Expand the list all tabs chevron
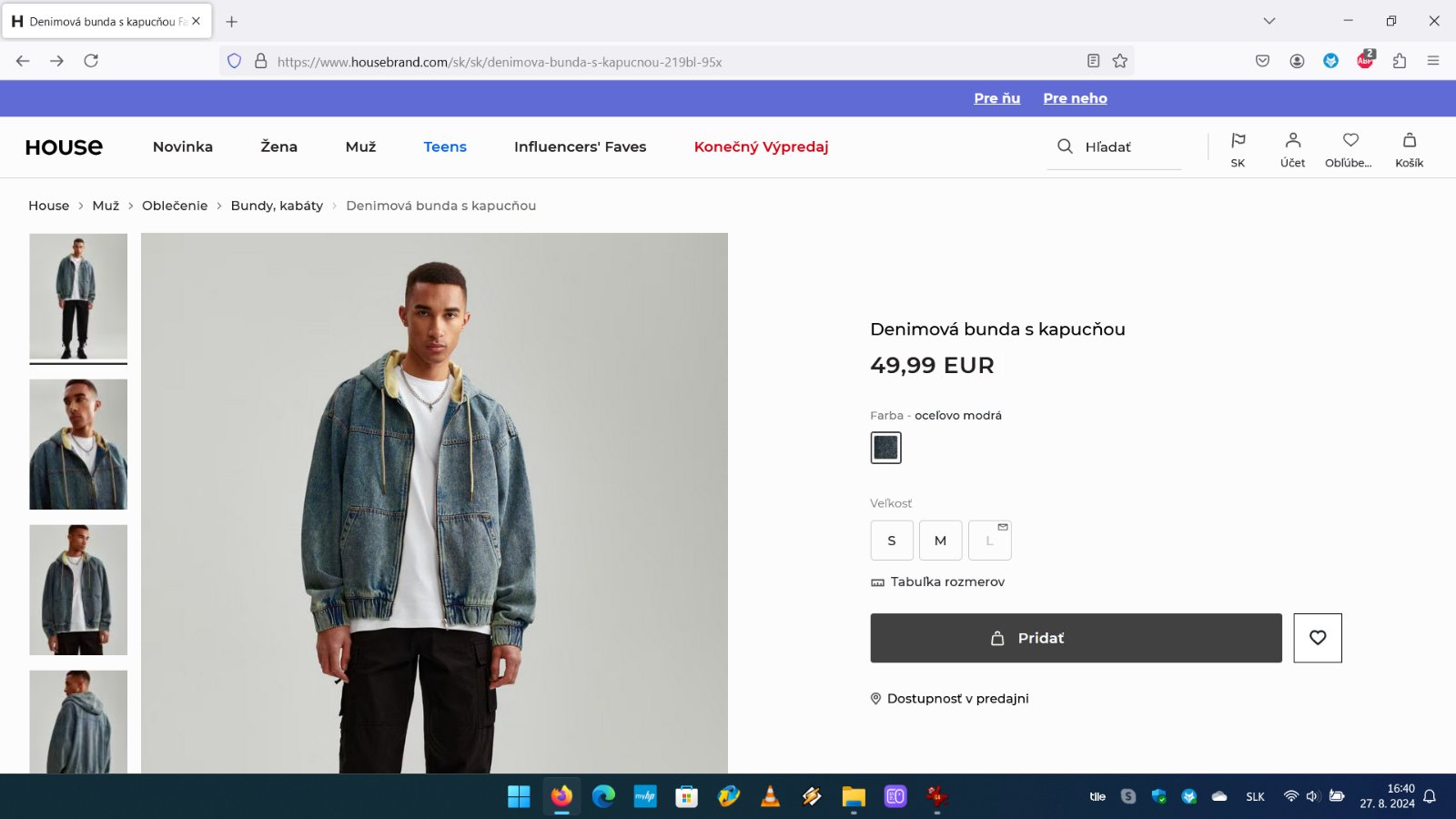Viewport: 1456px width, 819px height. tap(1269, 21)
